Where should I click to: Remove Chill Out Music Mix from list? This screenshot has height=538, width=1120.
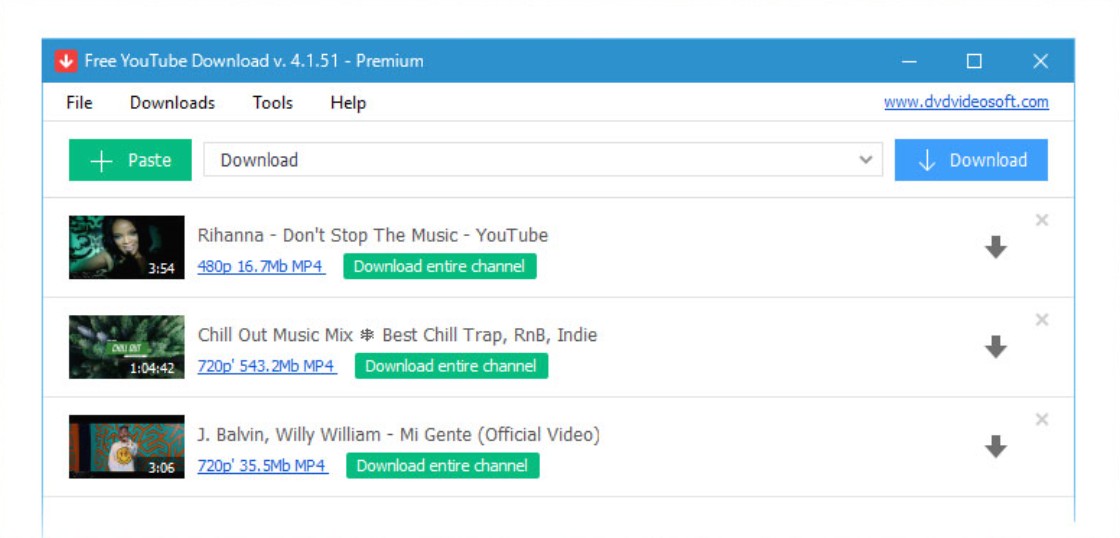tap(1041, 320)
